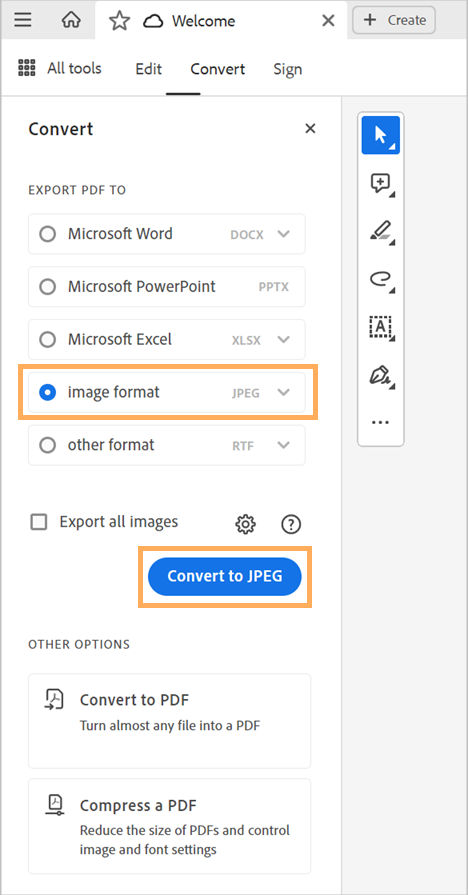Switch to the Sign tab
Screen dimensions: 468x895
[x=288, y=69]
